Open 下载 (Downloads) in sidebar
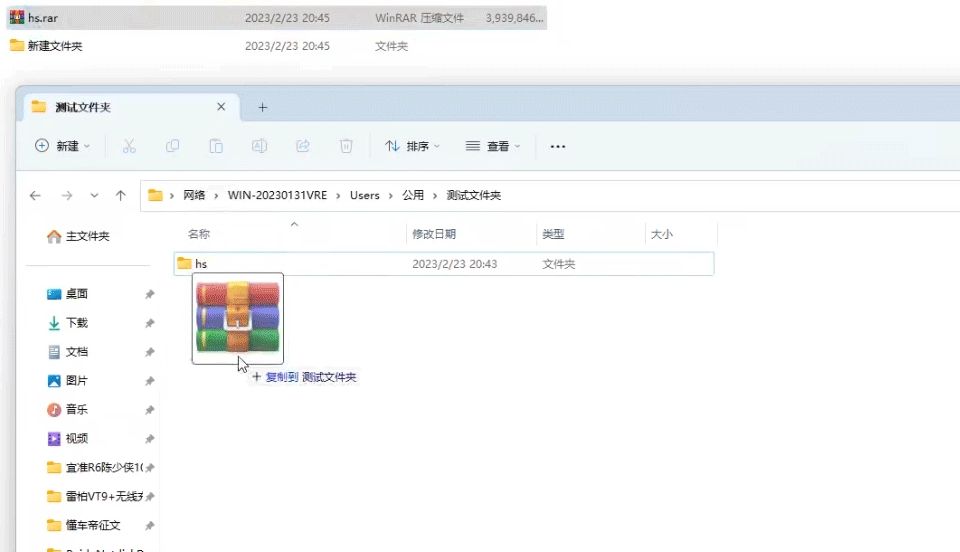960x552 pixels. click(x=77, y=323)
